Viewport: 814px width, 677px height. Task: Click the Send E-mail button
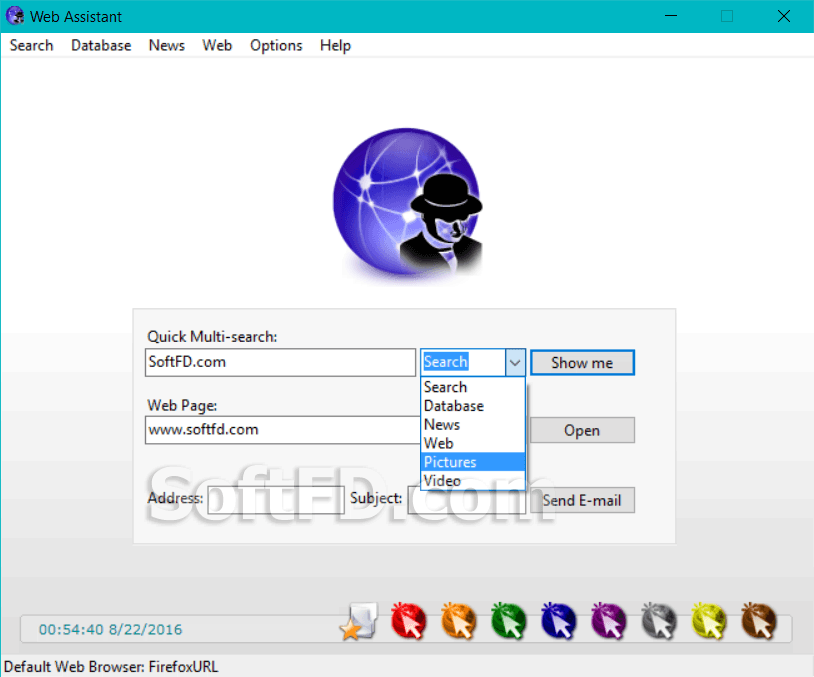point(582,500)
